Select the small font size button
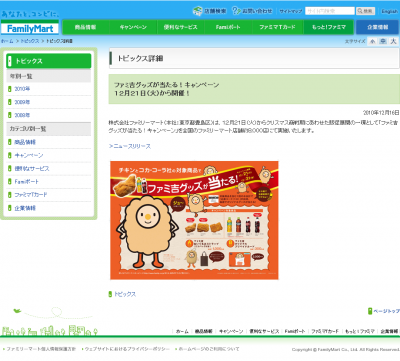The image size is (400, 361). [373, 41]
